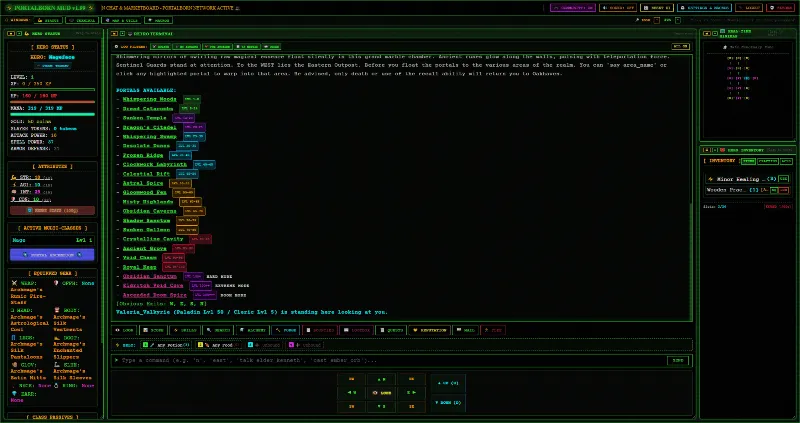Image resolution: width=800 pixels, height=423 pixels.
Task: Toggle the last log filter checkbox
Action: click(x=272, y=46)
